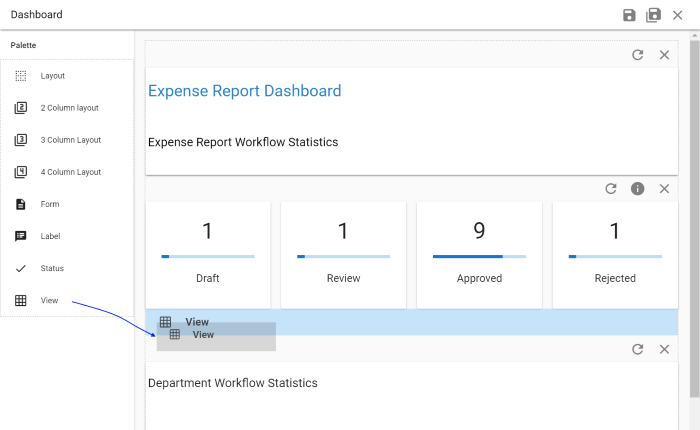
Task: Click the Dashboard title text
Action: point(37,15)
